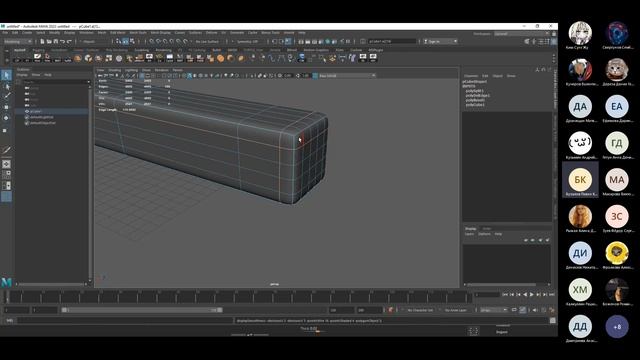The height and width of the screenshot is (360, 640).
Task: Open the frames-per-second dropdown
Action: click(x=493, y=310)
